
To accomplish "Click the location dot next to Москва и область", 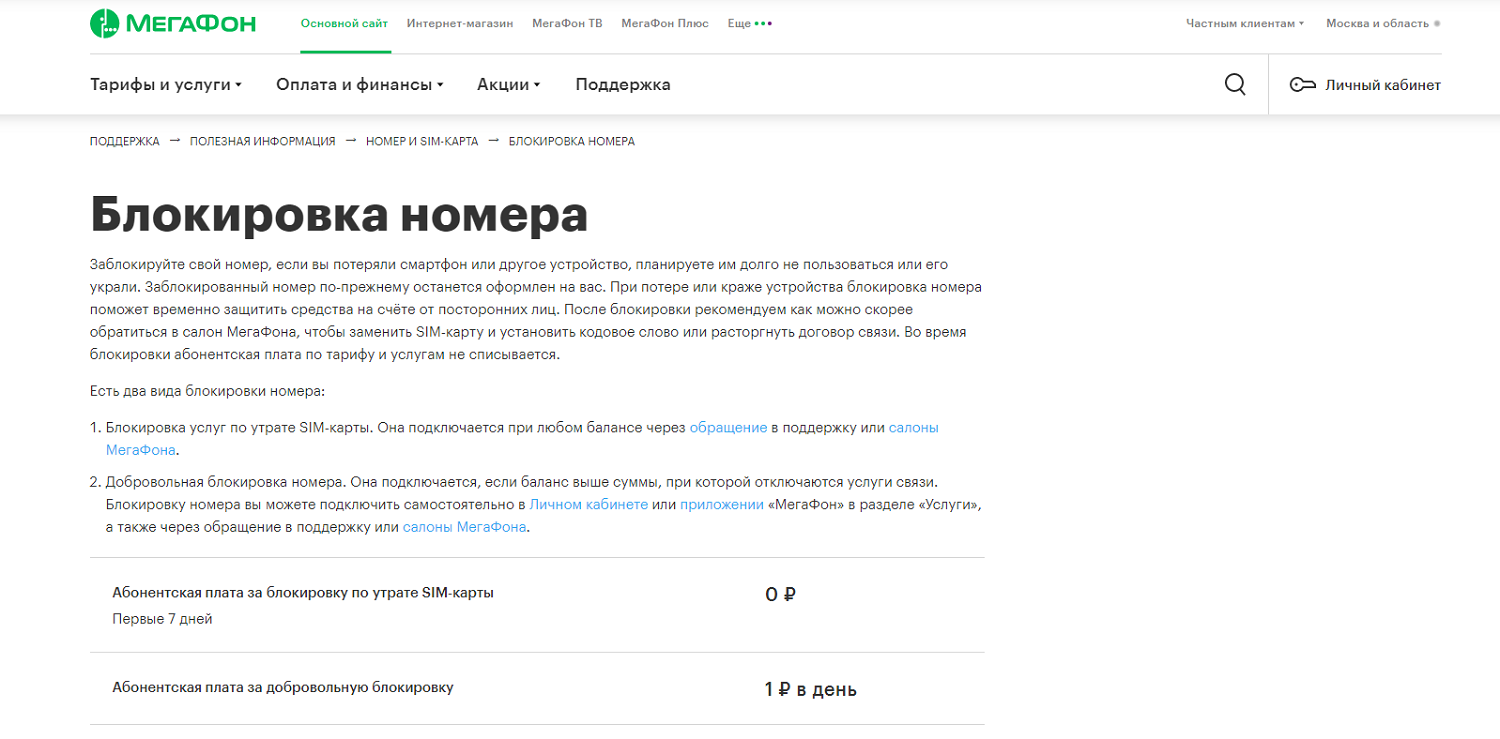I will pyautogui.click(x=1437, y=23).
